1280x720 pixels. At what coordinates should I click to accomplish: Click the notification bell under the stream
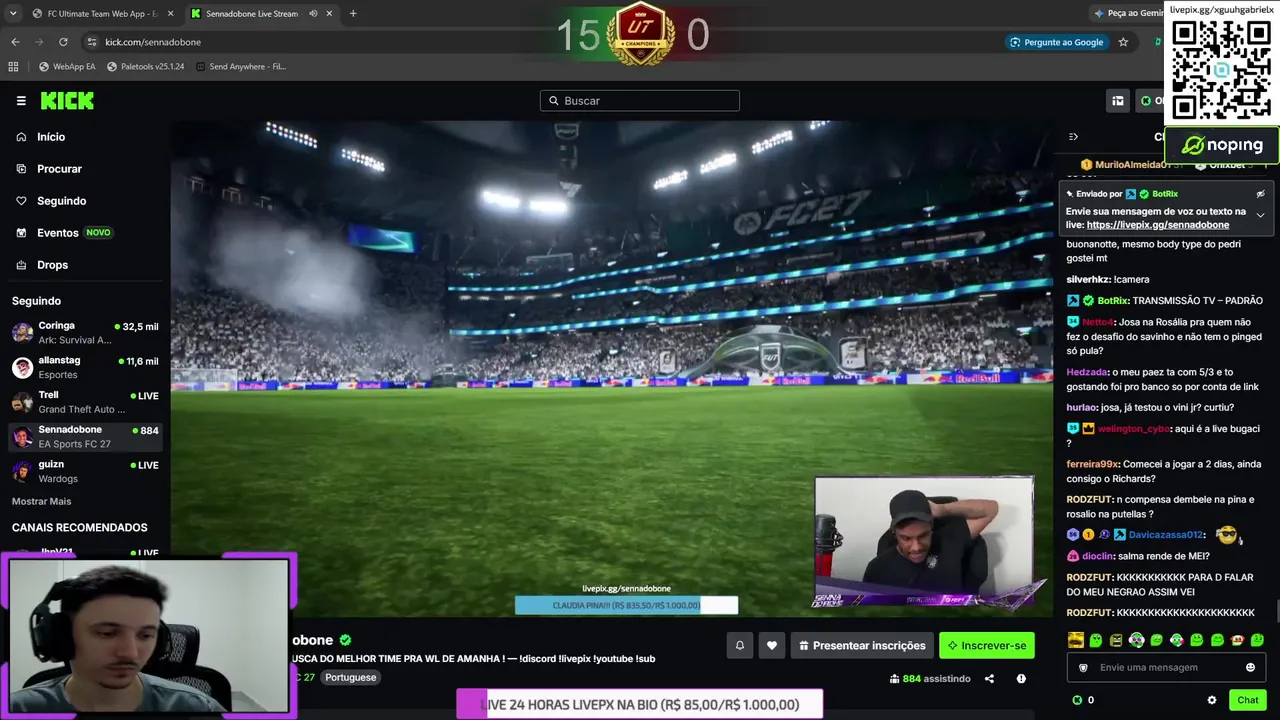click(740, 646)
